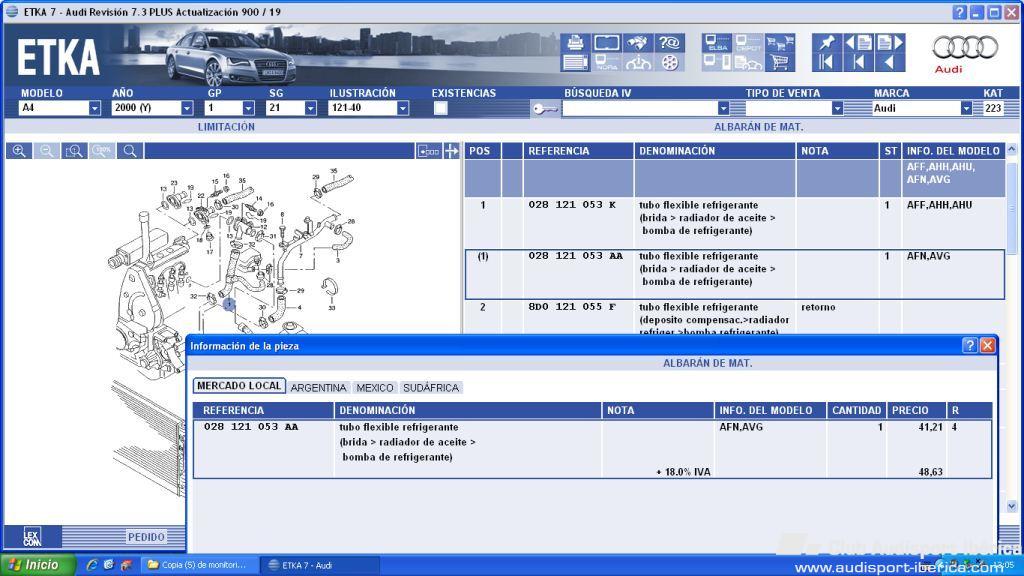
Task: Launch Internet Explorer from quick launch
Action: pos(92,565)
